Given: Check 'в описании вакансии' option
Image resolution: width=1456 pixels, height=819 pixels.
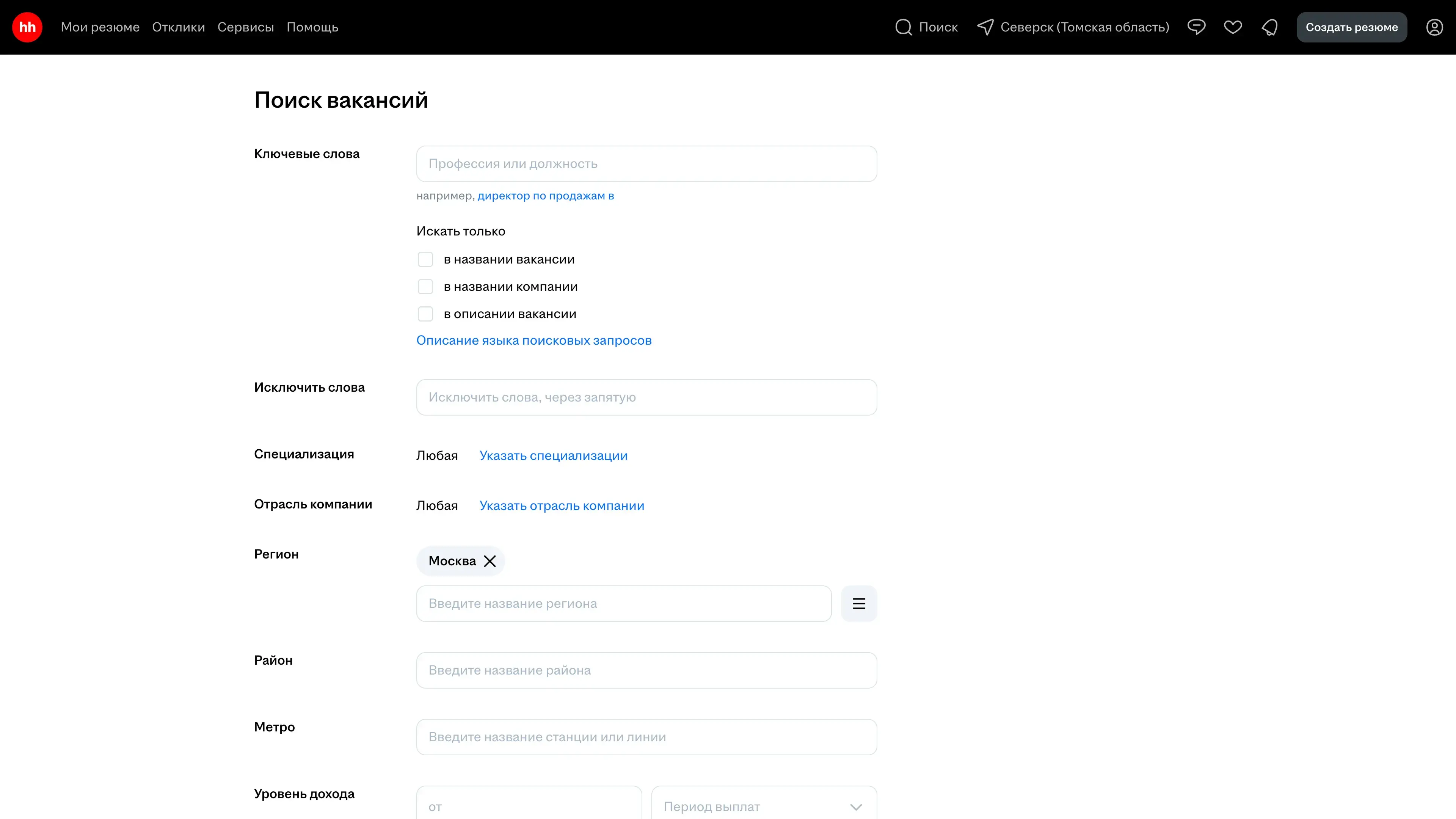Looking at the screenshot, I should coord(425,314).
